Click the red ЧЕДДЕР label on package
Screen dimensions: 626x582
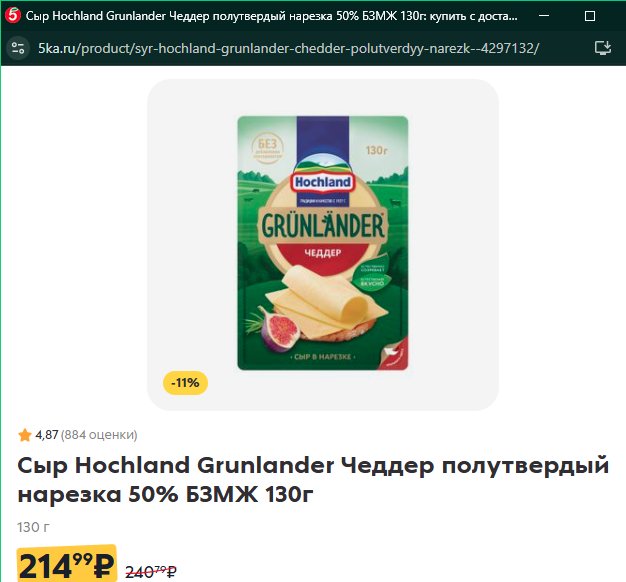click(x=323, y=253)
